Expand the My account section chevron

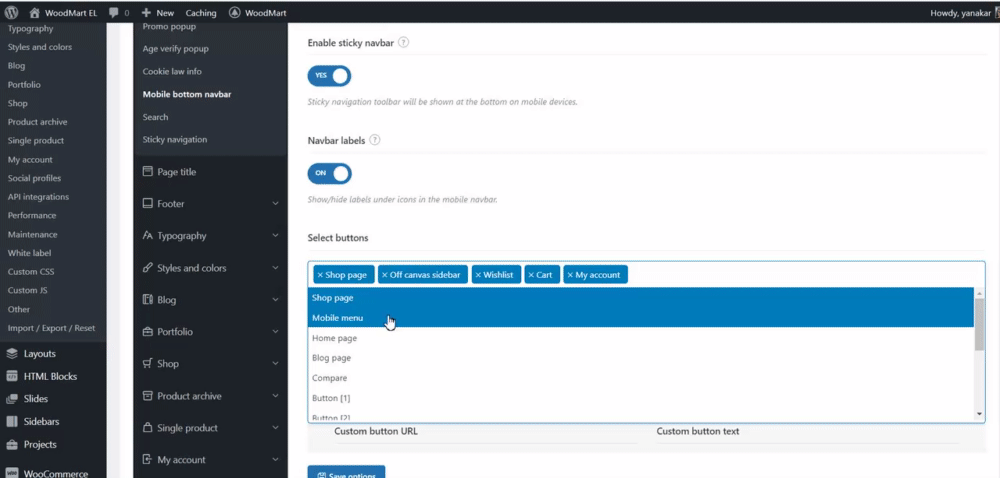276,460
